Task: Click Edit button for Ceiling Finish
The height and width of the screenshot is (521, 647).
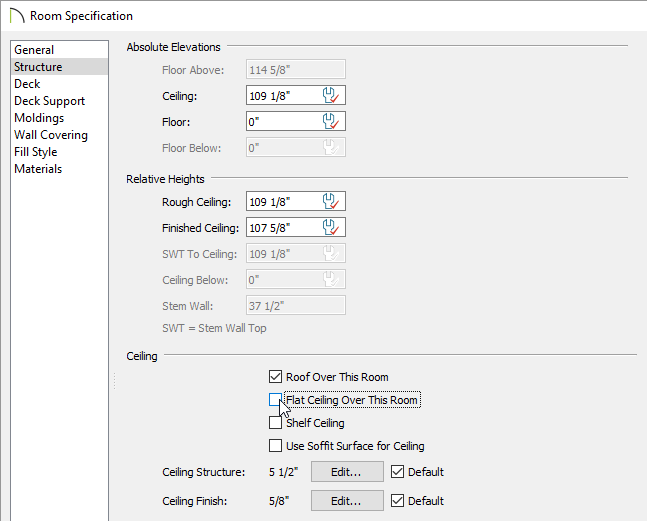Action: [347, 501]
